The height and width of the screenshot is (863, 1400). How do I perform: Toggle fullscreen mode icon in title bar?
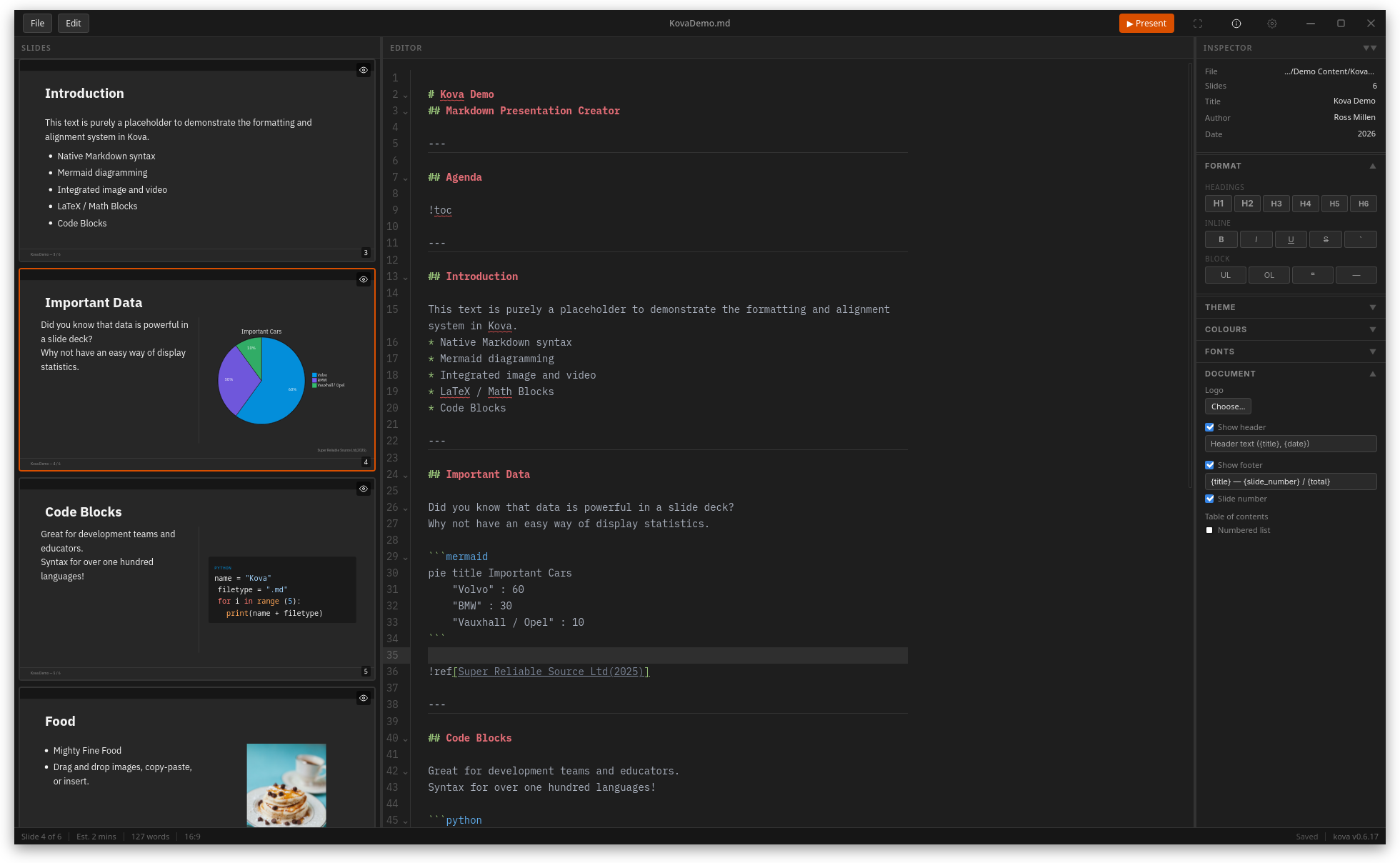(x=1198, y=24)
